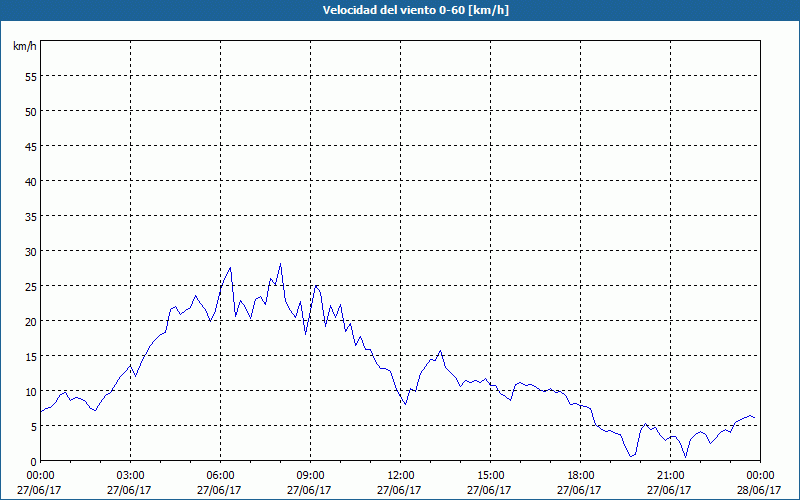Select the 0 y-axis label
The width and height of the screenshot is (800, 500).
tap(34, 462)
